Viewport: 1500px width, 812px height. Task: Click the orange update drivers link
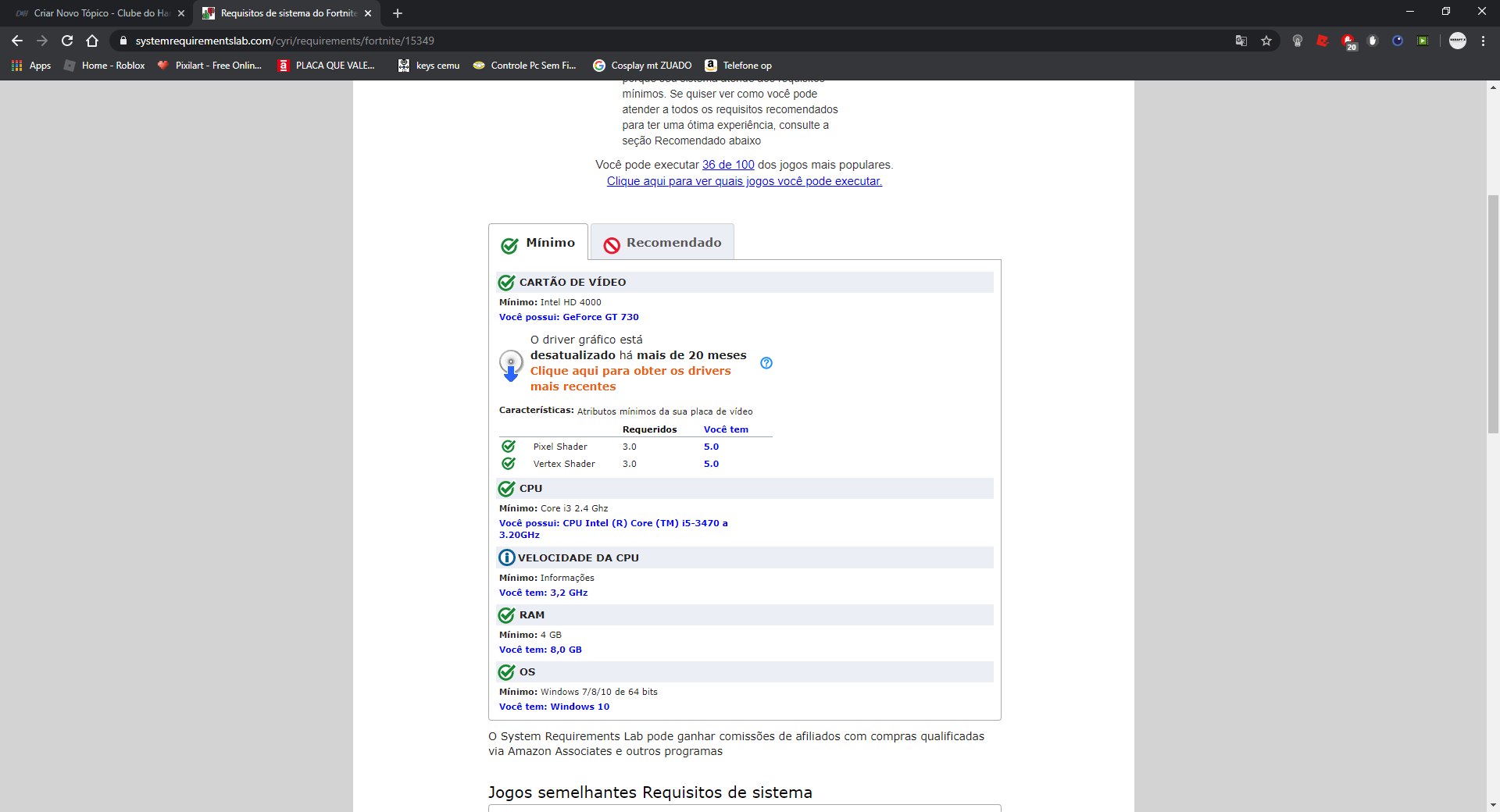(630, 379)
